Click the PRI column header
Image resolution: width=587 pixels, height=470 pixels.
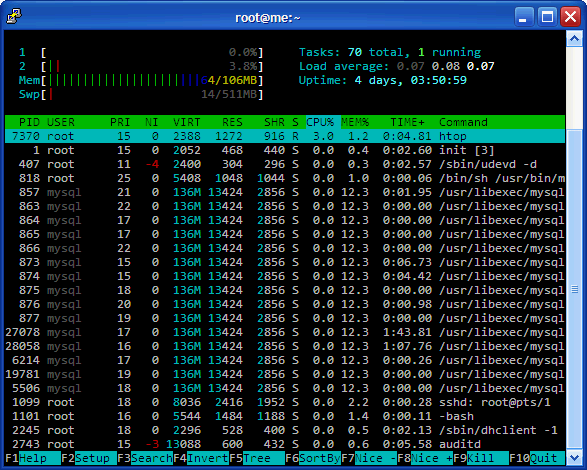120,122
